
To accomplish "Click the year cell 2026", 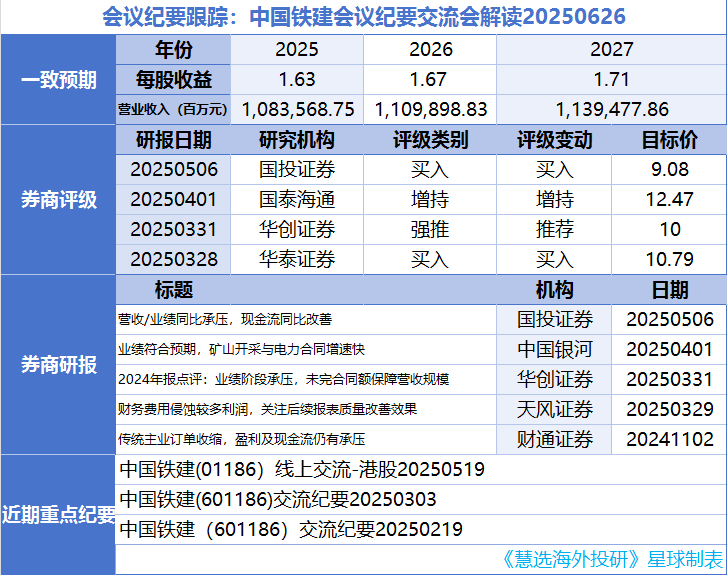I will tap(430, 49).
